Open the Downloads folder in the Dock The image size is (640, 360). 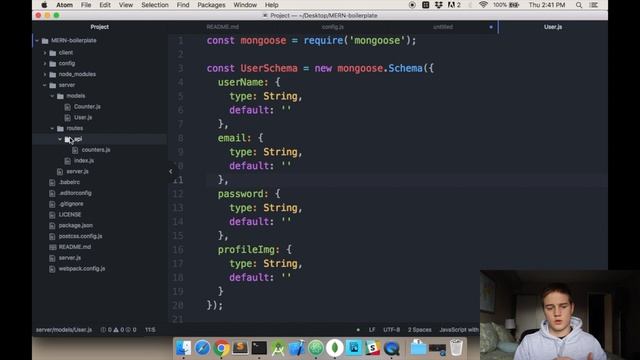418,348
